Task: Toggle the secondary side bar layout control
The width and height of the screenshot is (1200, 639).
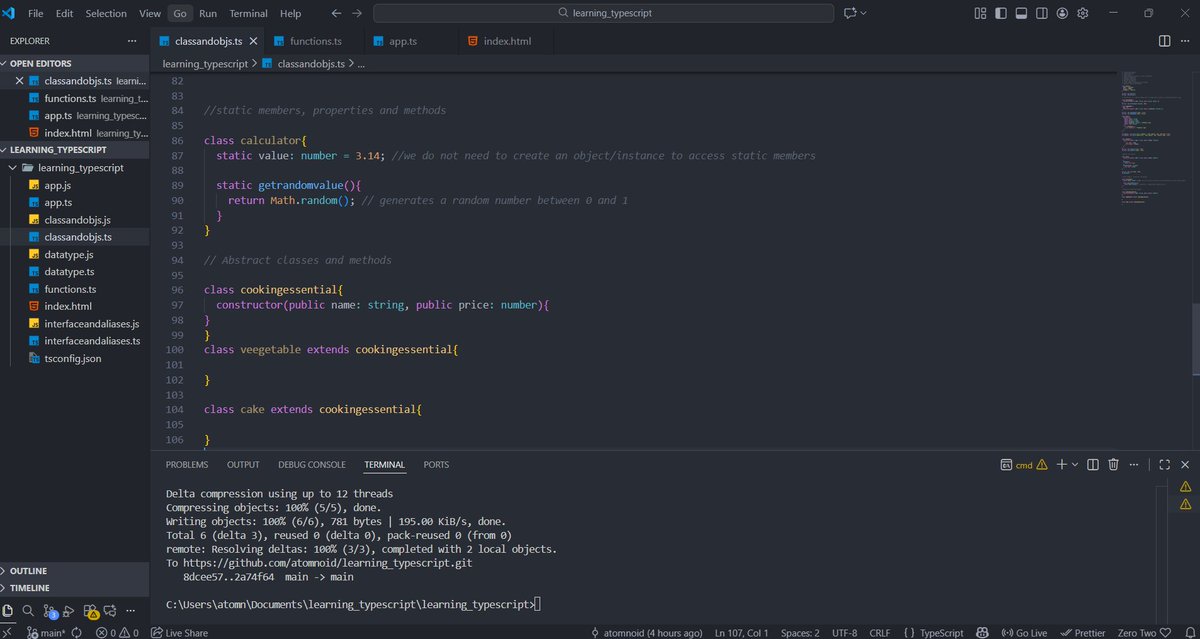Action: tap(1042, 13)
